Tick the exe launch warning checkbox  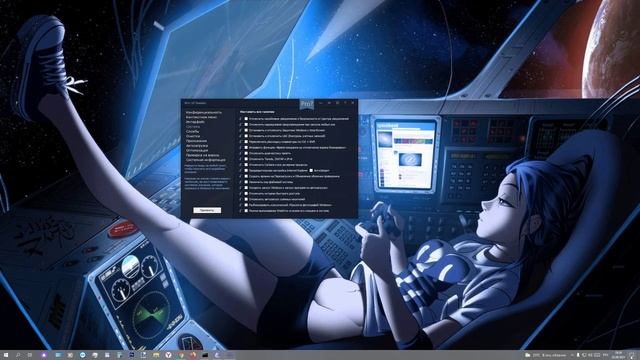[246, 124]
